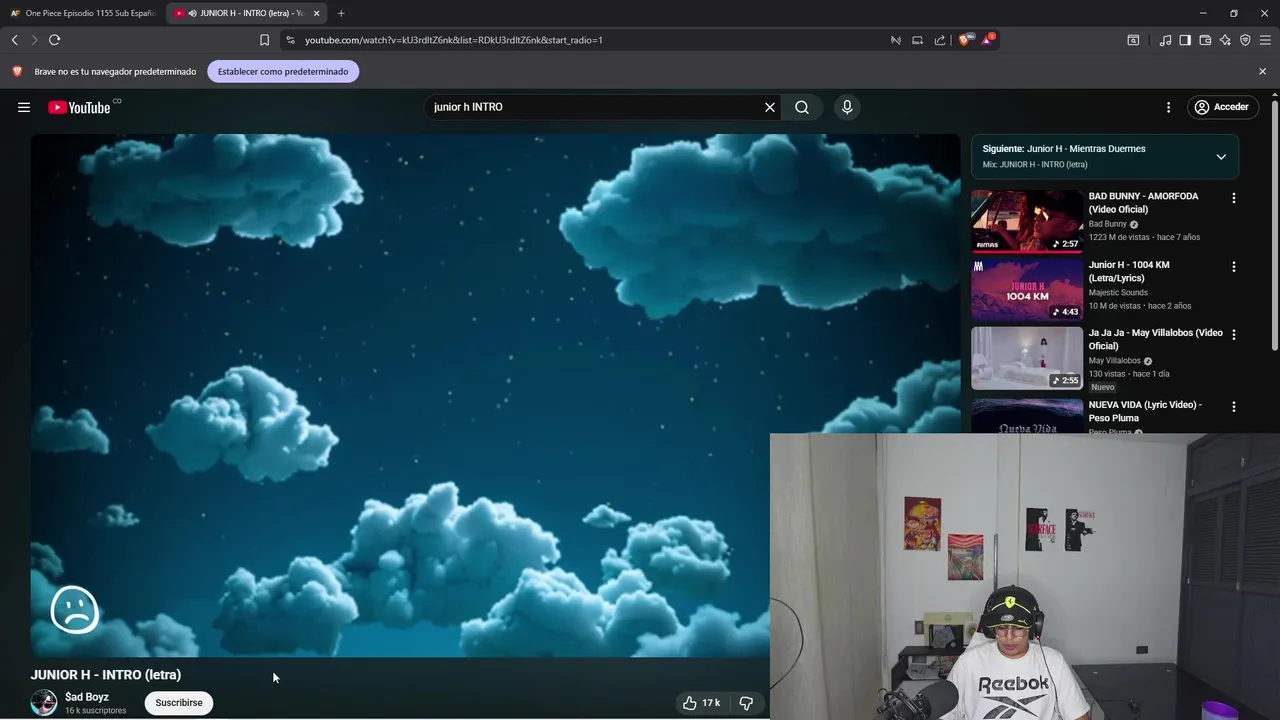Toggle the crossed-signal icon in address bar
1280x720 pixels.
click(x=896, y=40)
